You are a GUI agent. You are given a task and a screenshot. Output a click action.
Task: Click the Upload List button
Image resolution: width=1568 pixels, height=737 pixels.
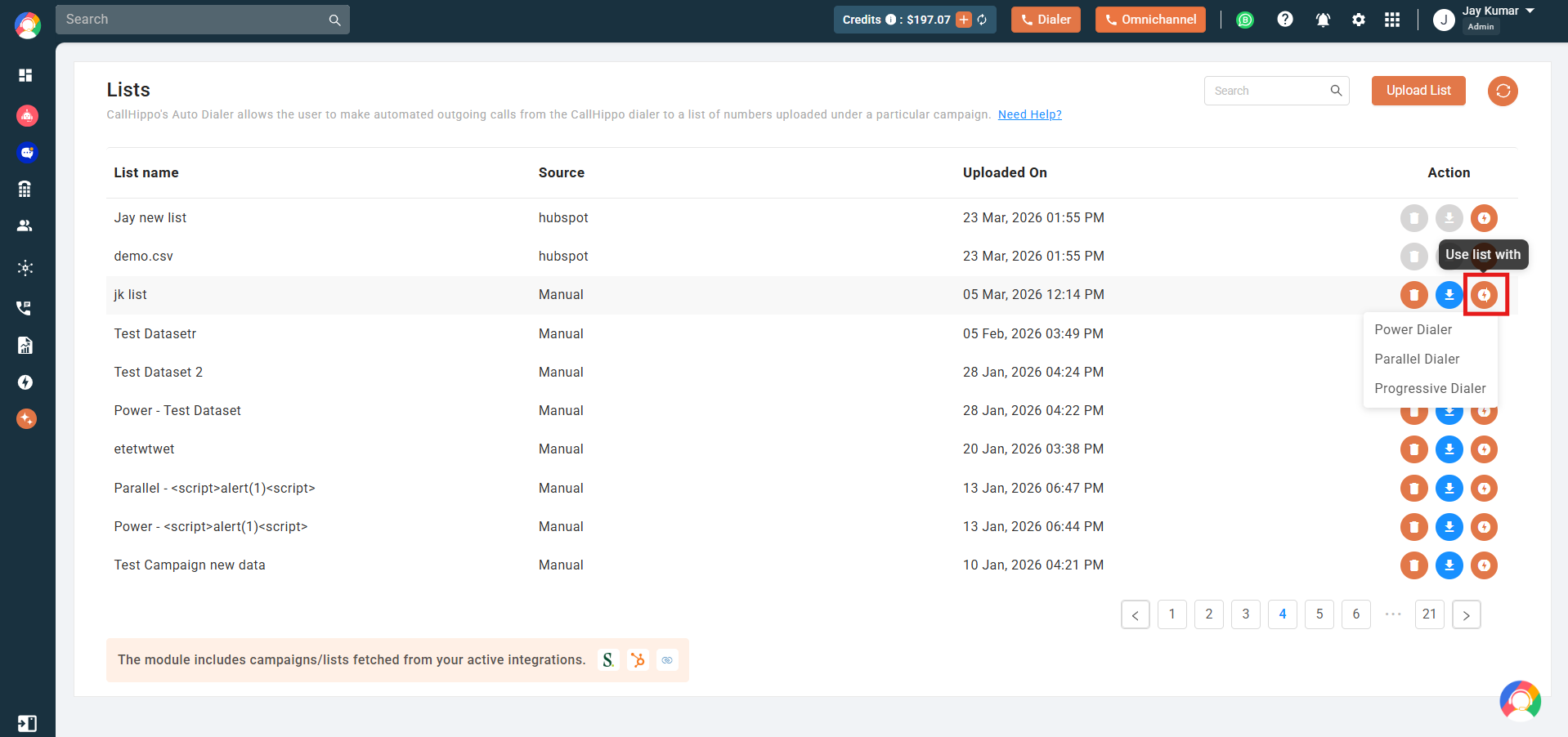(1418, 91)
